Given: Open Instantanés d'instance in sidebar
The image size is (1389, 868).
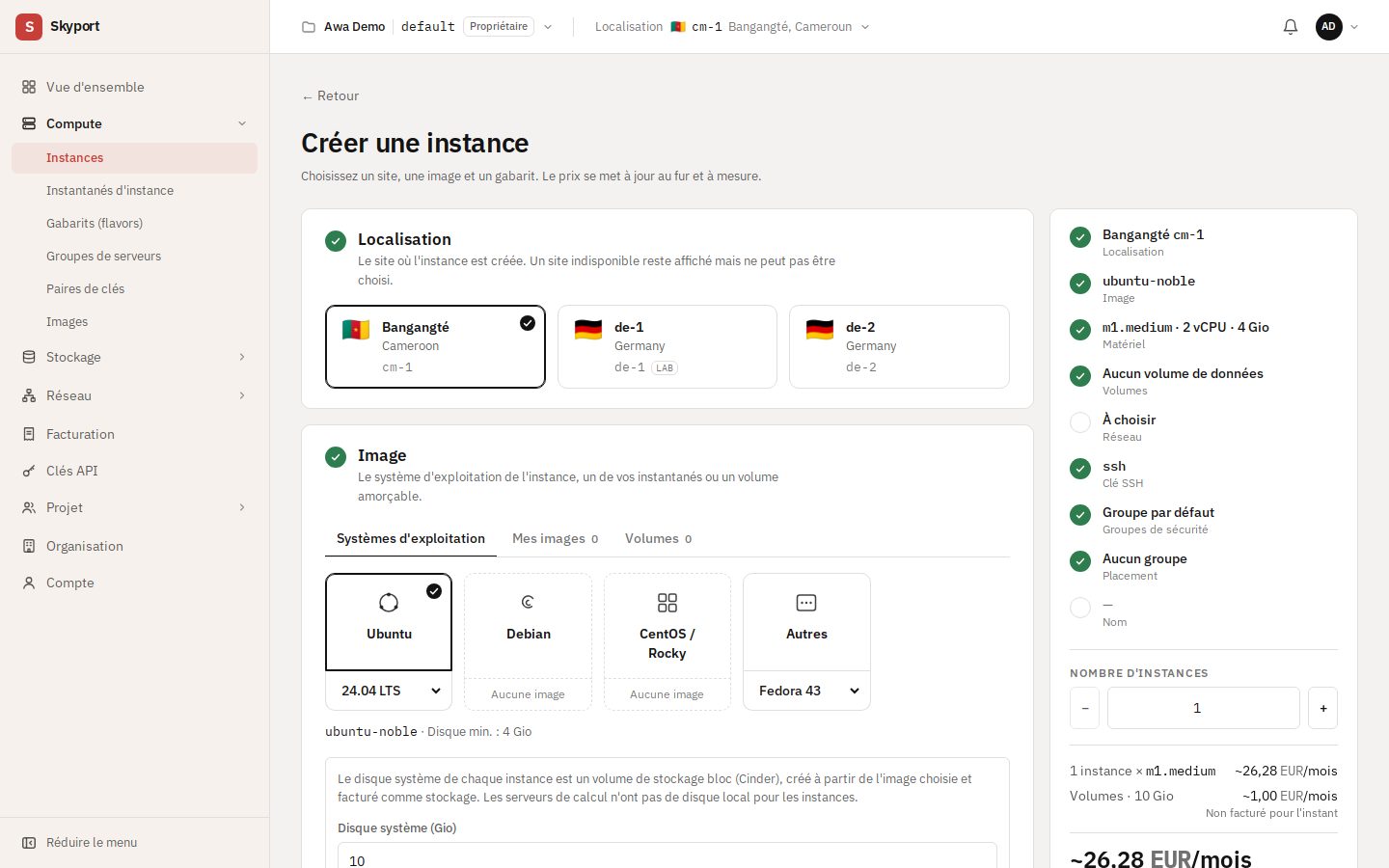Looking at the screenshot, I should [134, 190].
